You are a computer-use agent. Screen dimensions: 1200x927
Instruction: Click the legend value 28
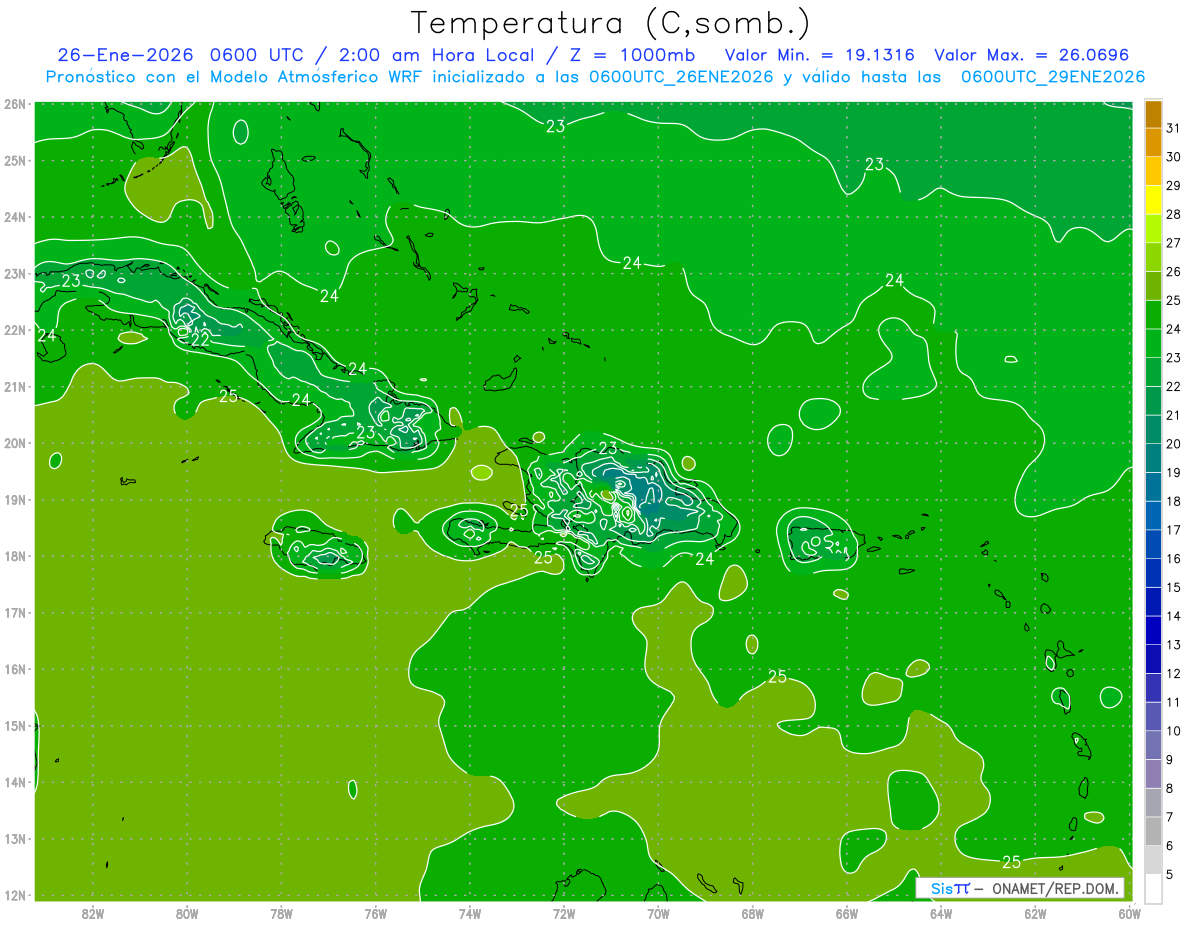point(1173,214)
